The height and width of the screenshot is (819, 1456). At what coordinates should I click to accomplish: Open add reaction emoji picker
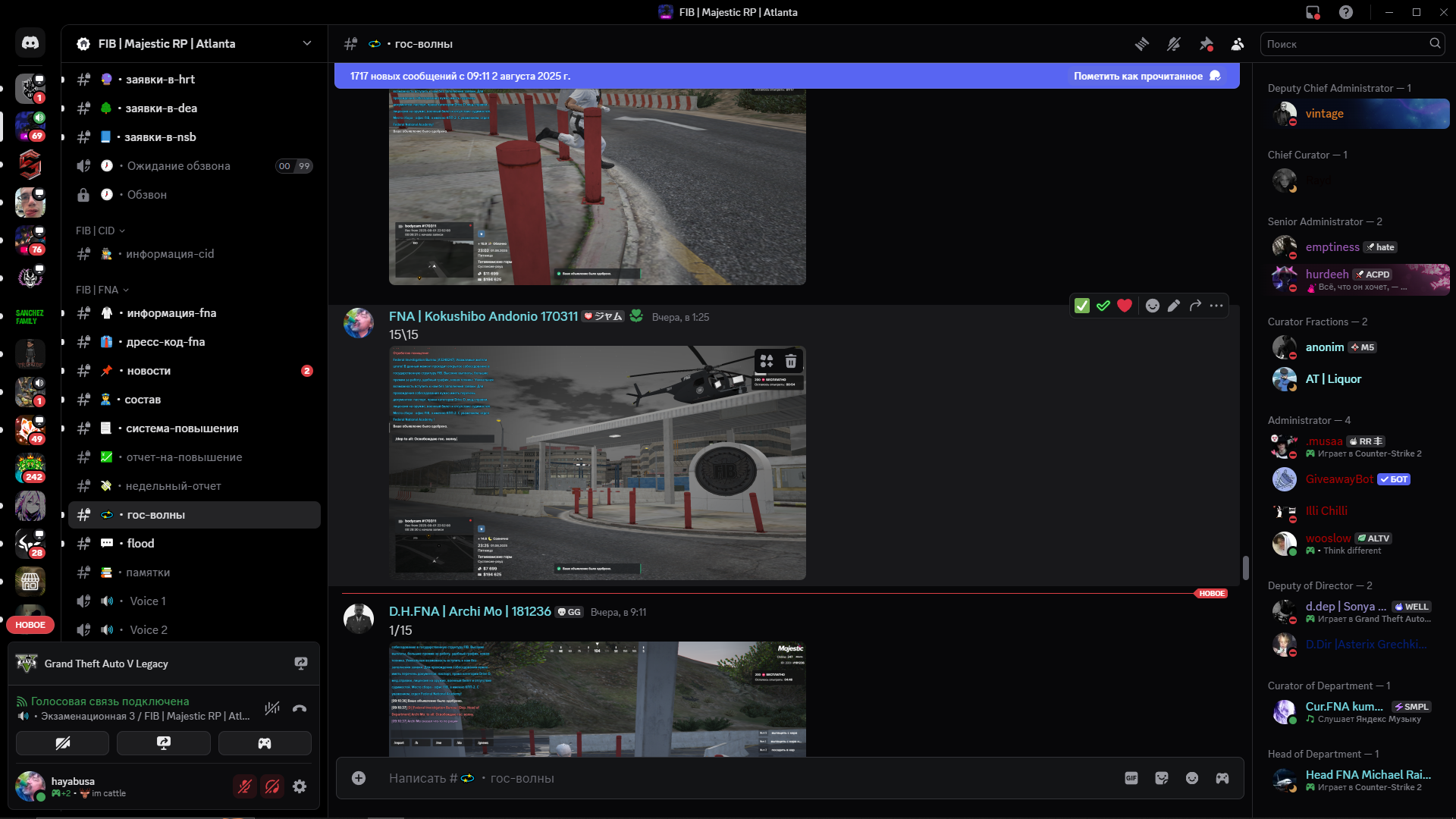pyautogui.click(x=1153, y=306)
